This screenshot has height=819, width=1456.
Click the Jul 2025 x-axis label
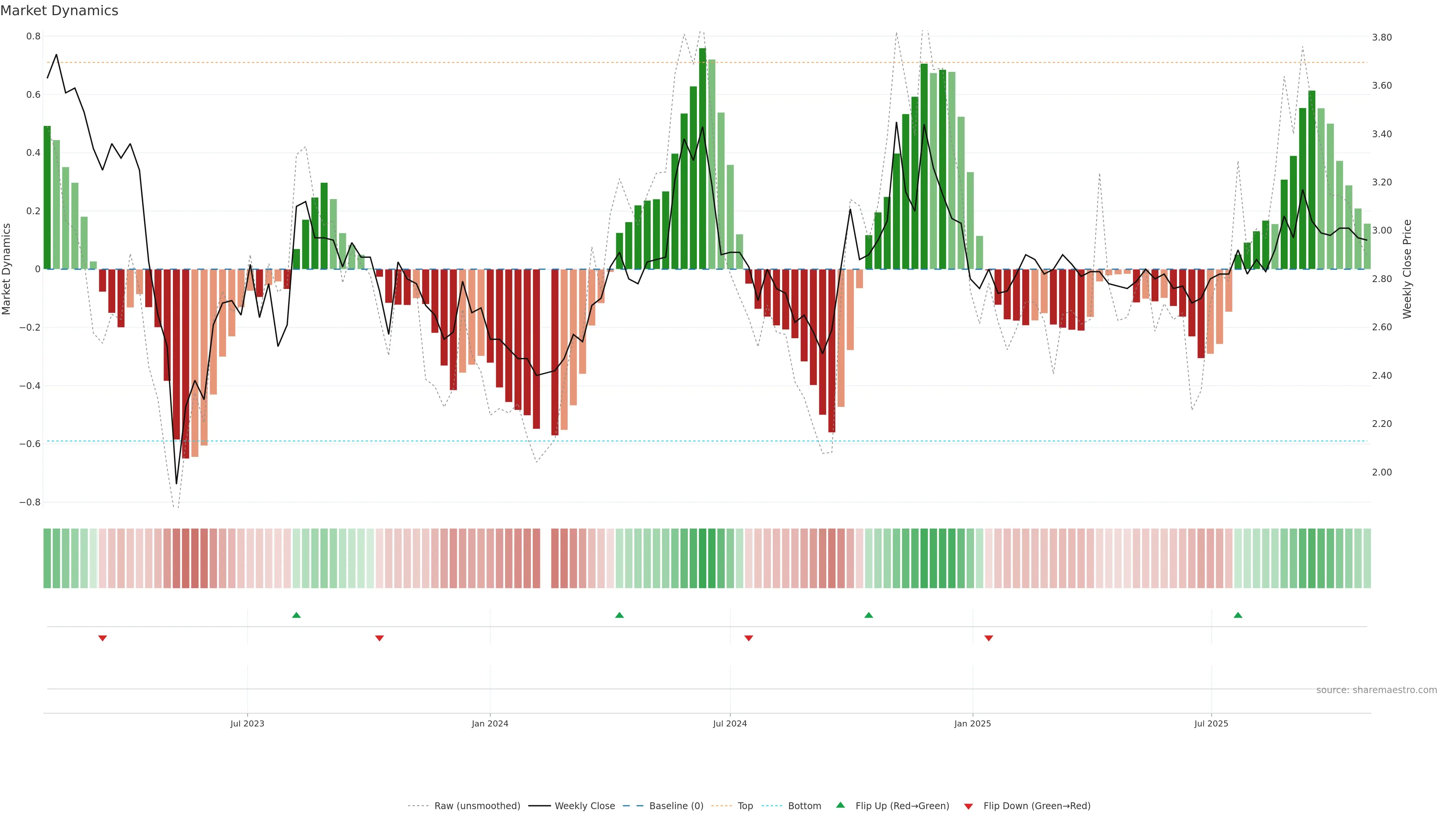[x=1211, y=723]
